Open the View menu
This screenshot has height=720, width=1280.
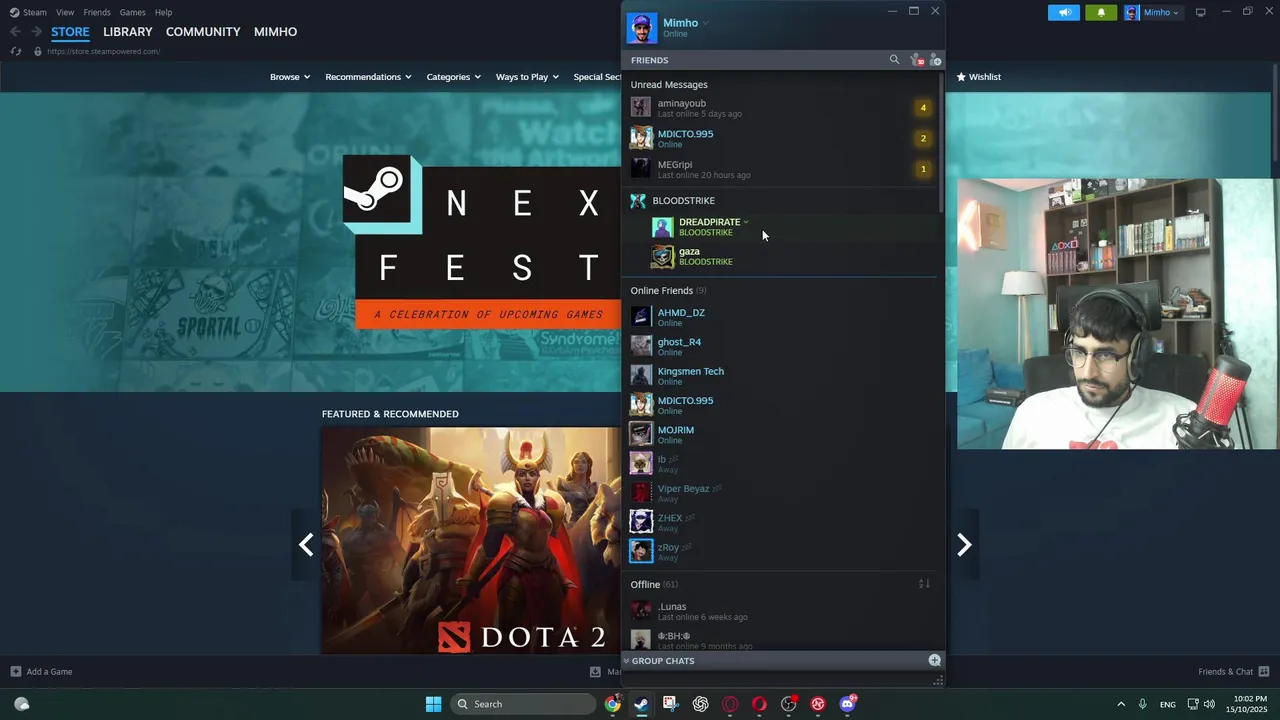pyautogui.click(x=65, y=12)
